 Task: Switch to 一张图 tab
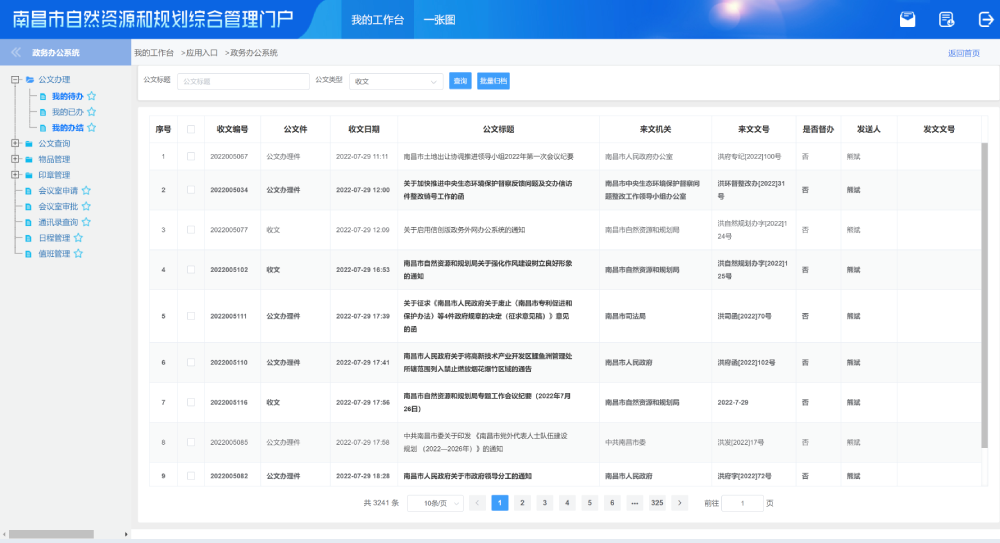click(439, 20)
